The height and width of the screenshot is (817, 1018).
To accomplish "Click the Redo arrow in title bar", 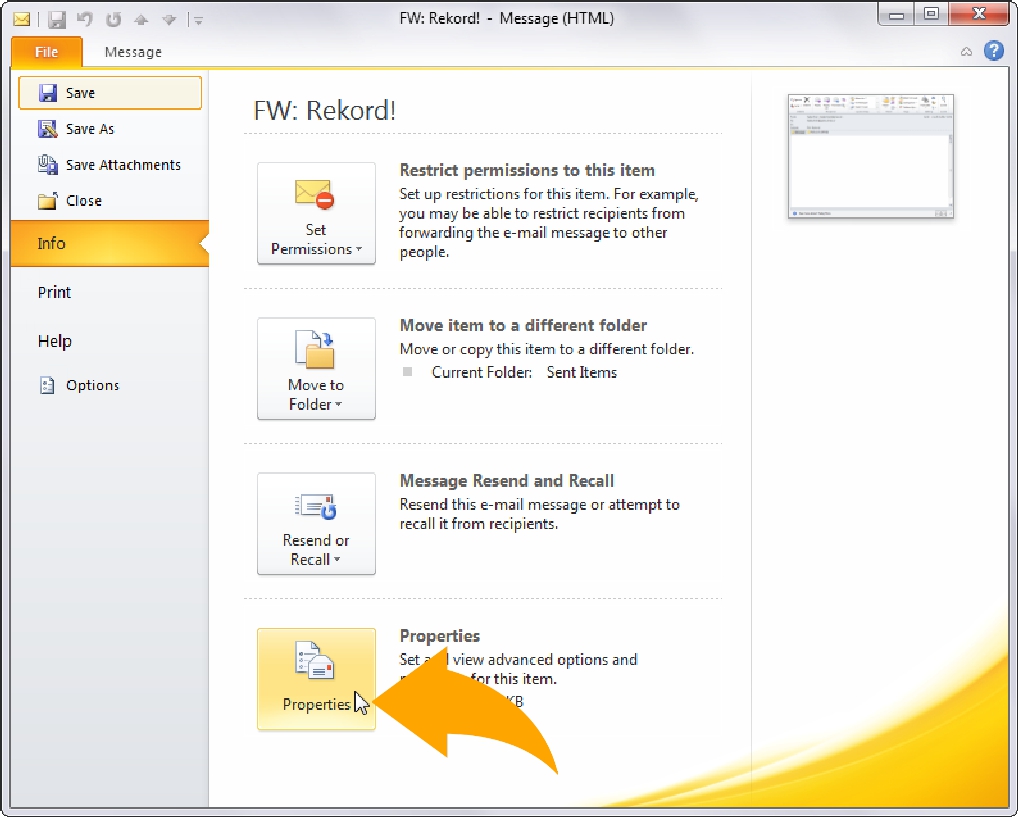I will click(114, 19).
